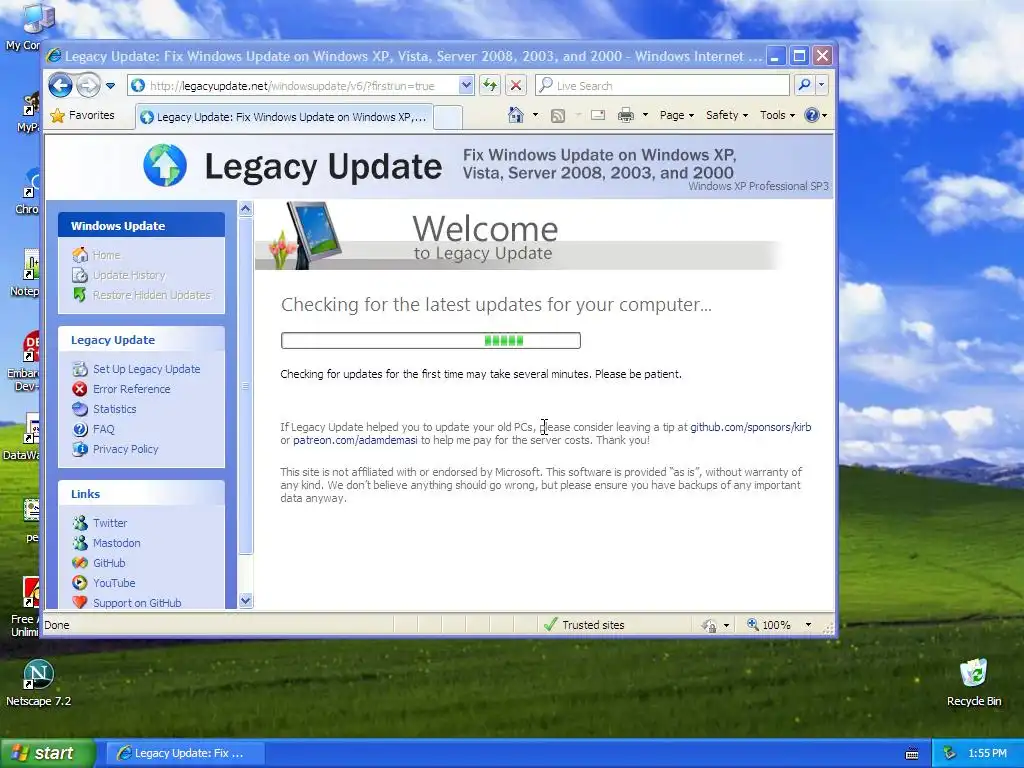This screenshot has height=768, width=1024.
Task: Select the Netscape 7.2 desktop icon
Action: (39, 683)
